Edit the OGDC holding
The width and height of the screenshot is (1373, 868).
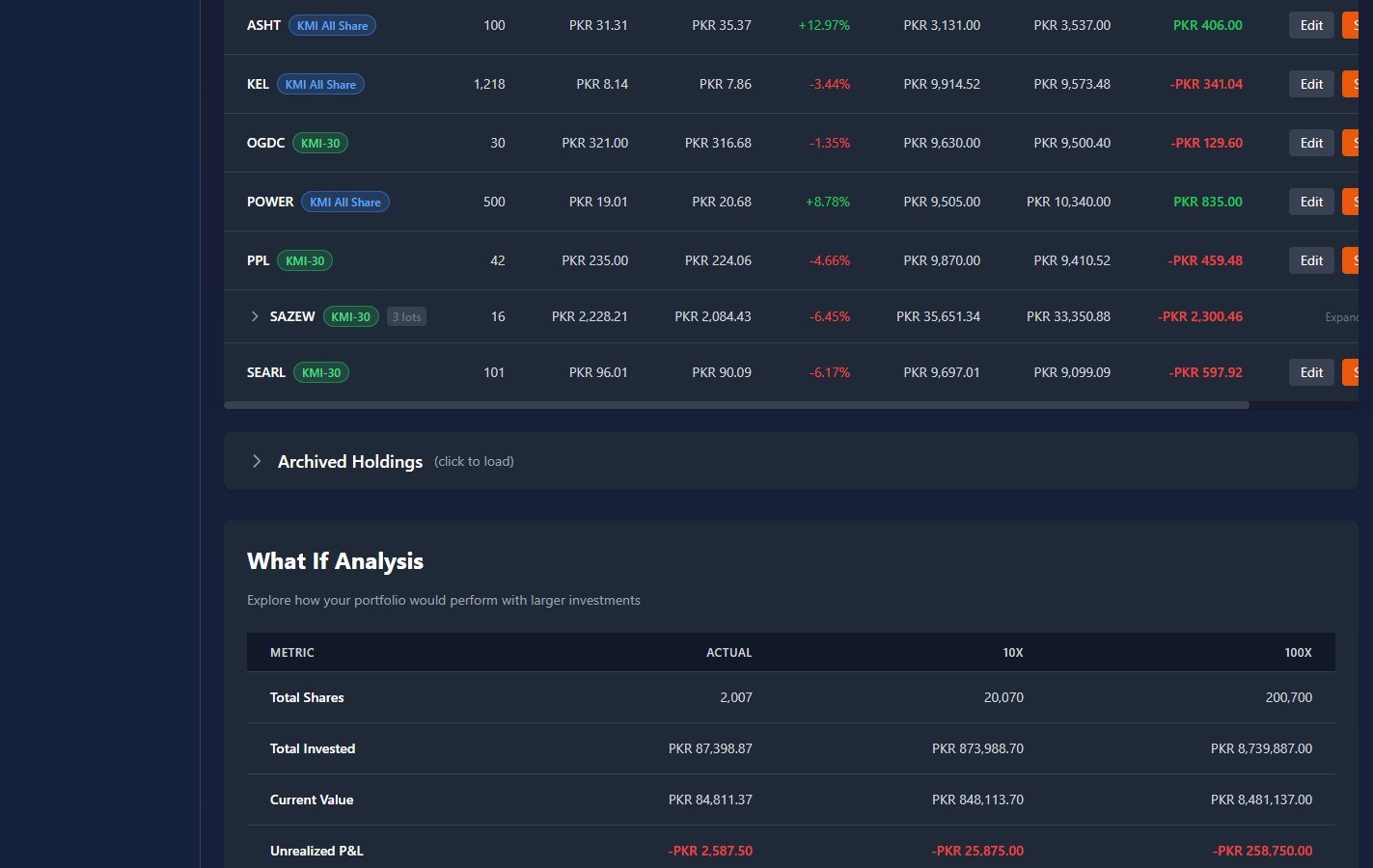1311,143
